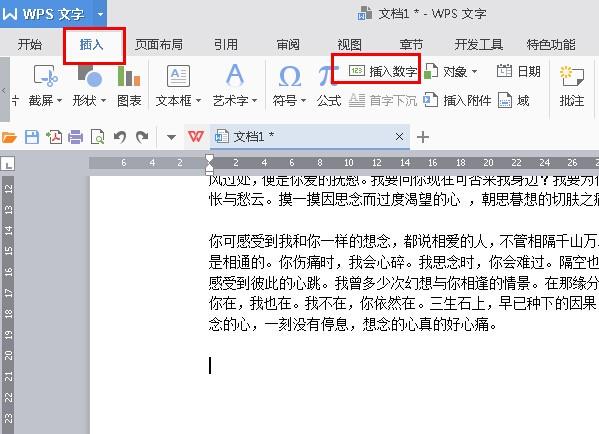Viewport: 599px width, 434px height.
Task: Insert a chart with the 图表 icon
Action: 129,76
